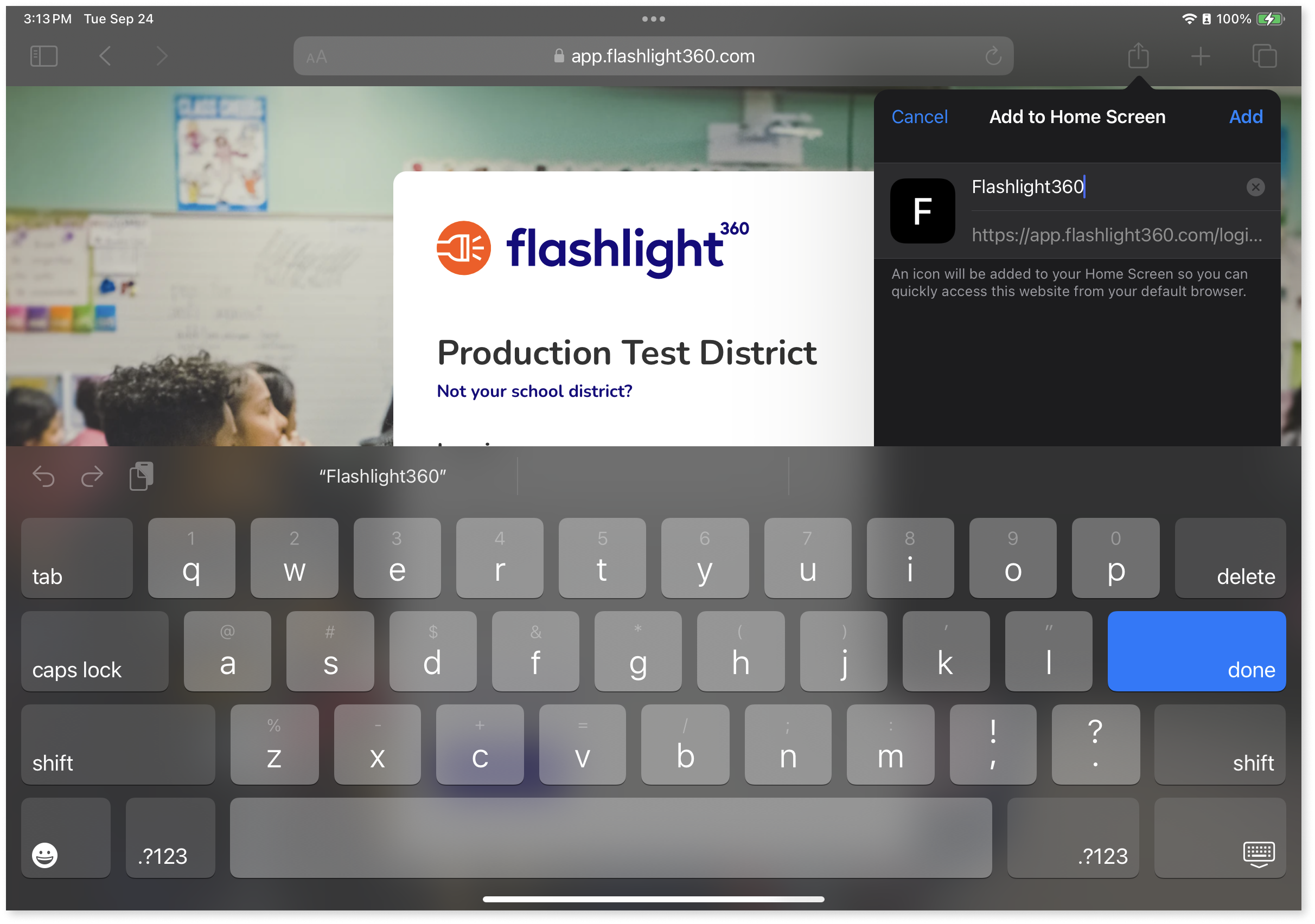Screen dimensions: 1315x924
Task: Show the tab overview
Action: tap(1265, 56)
